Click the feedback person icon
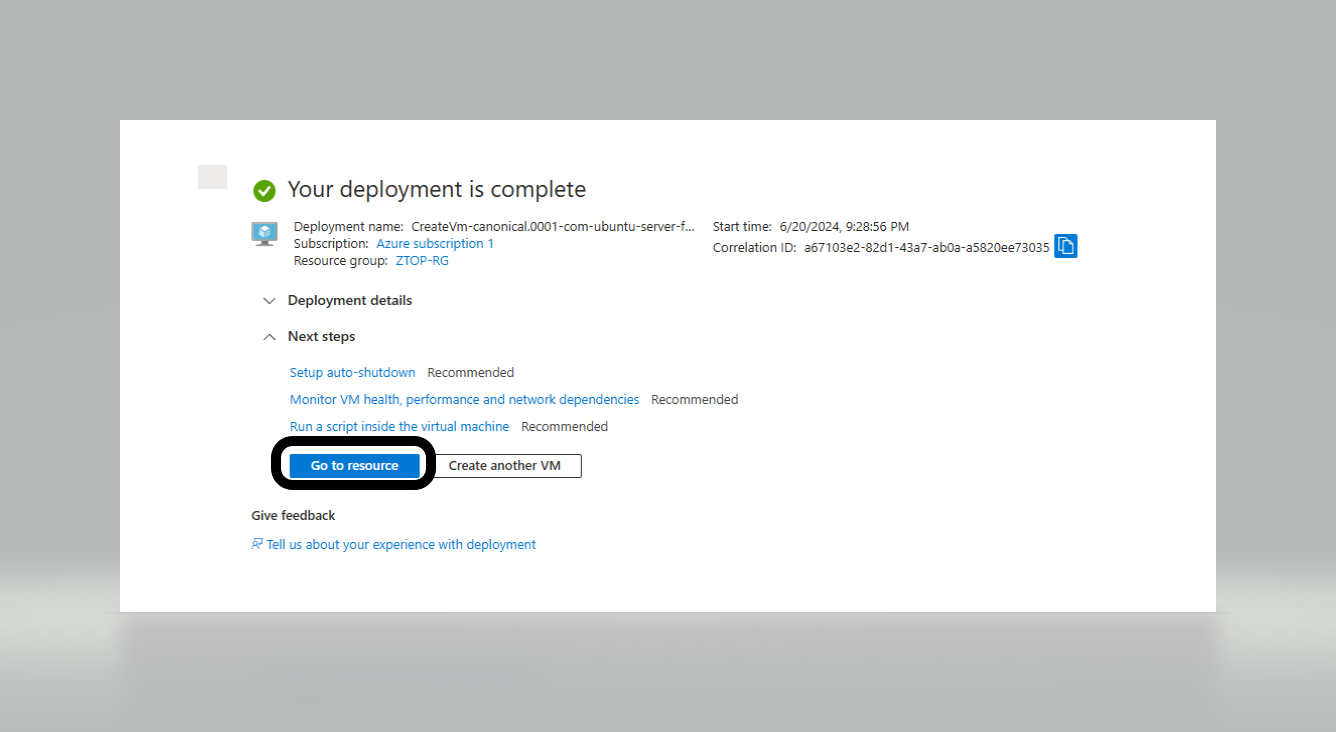Image resolution: width=1336 pixels, height=732 pixels. pyautogui.click(x=257, y=544)
